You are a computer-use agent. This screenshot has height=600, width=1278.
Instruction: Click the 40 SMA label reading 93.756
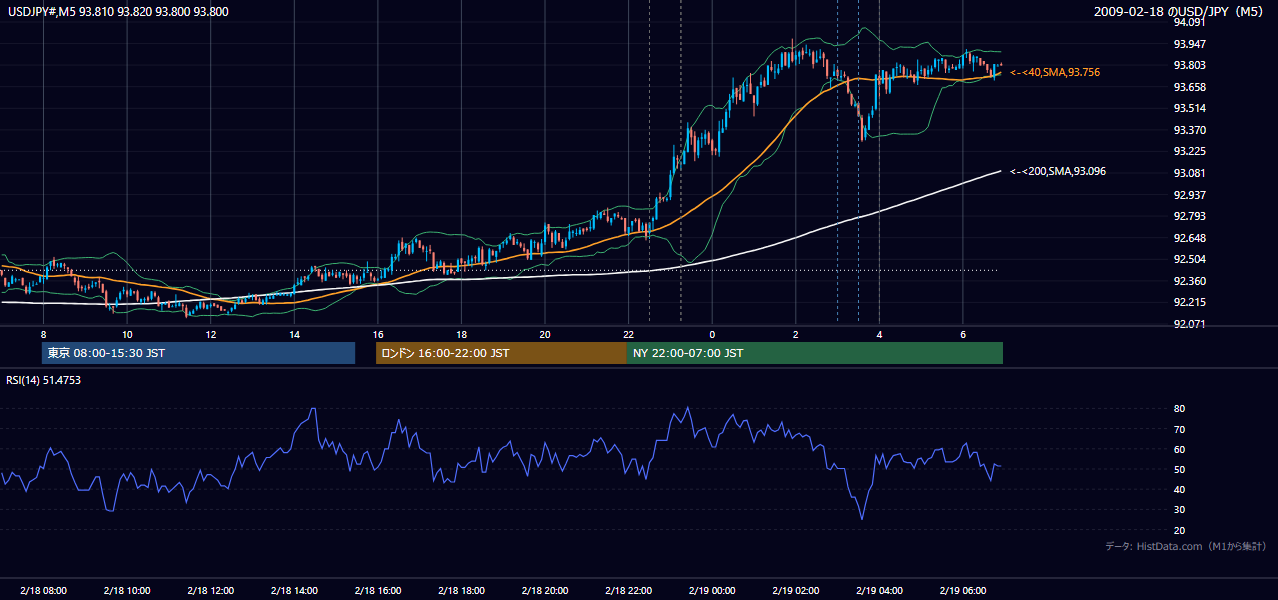[1056, 72]
